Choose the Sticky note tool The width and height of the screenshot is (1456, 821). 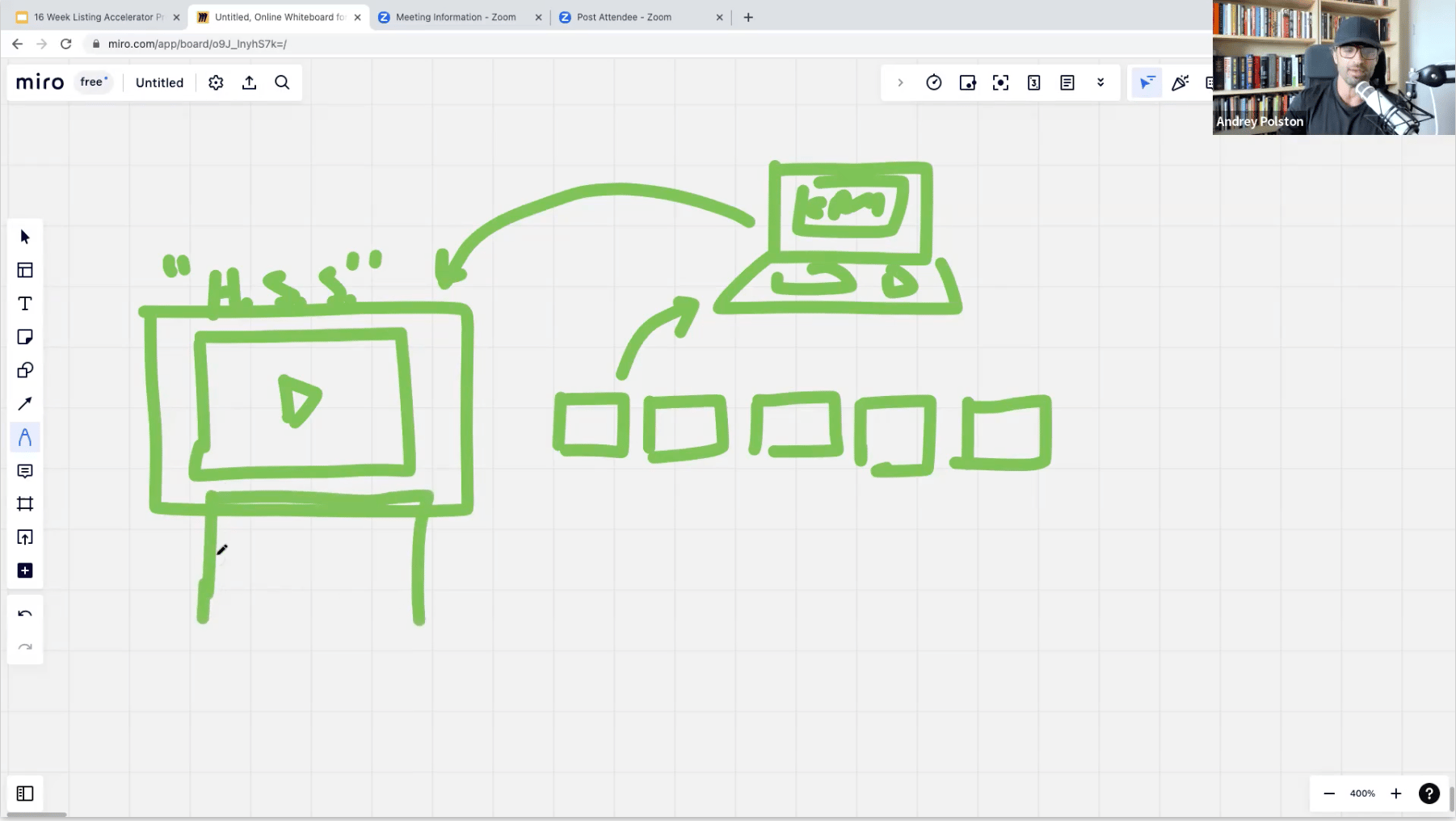coord(25,337)
